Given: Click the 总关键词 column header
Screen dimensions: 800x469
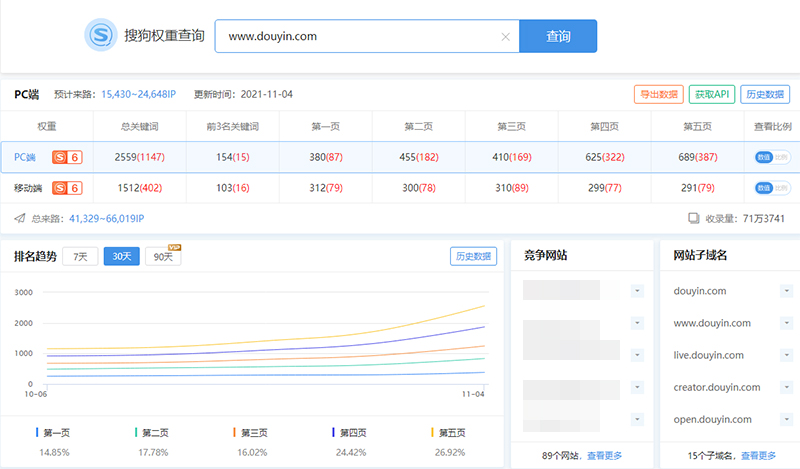Looking at the screenshot, I should pyautogui.click(x=139, y=127).
